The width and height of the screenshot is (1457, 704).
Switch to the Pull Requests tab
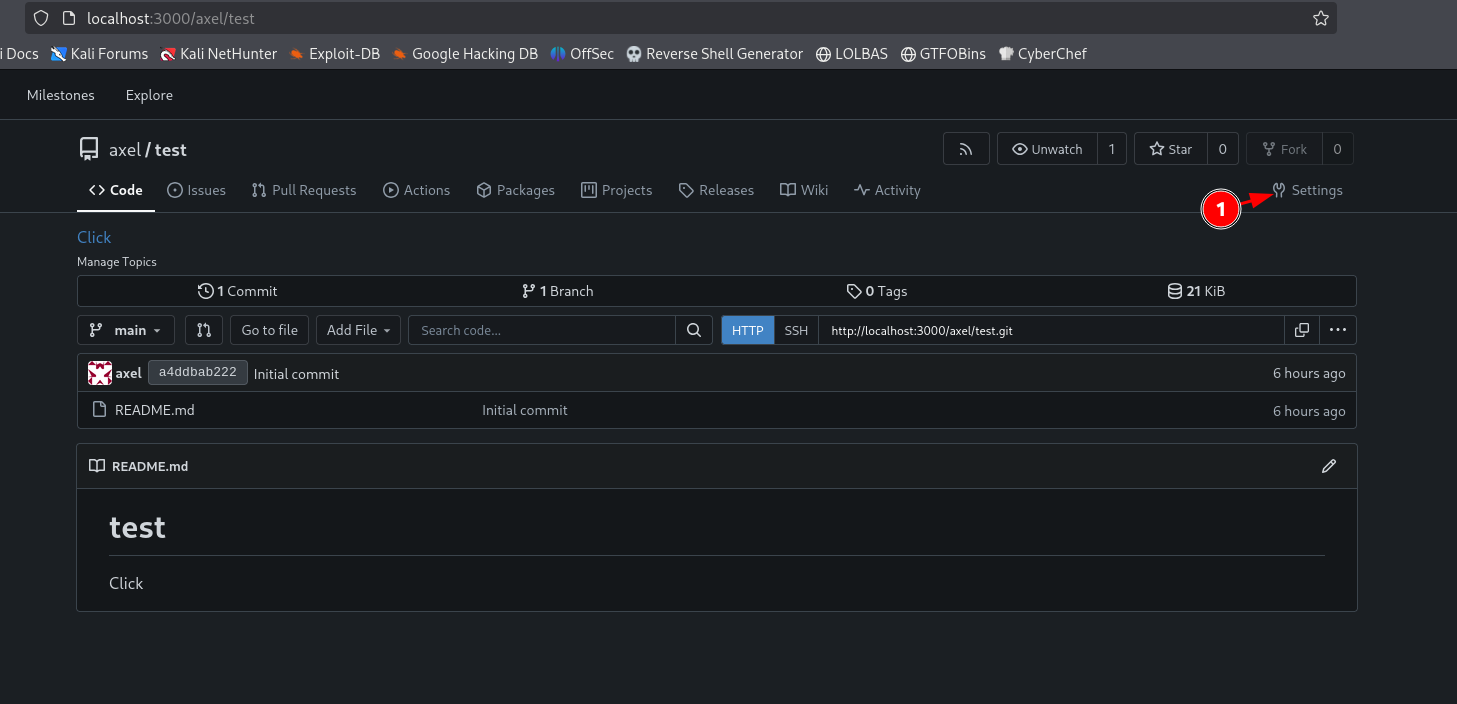[304, 190]
